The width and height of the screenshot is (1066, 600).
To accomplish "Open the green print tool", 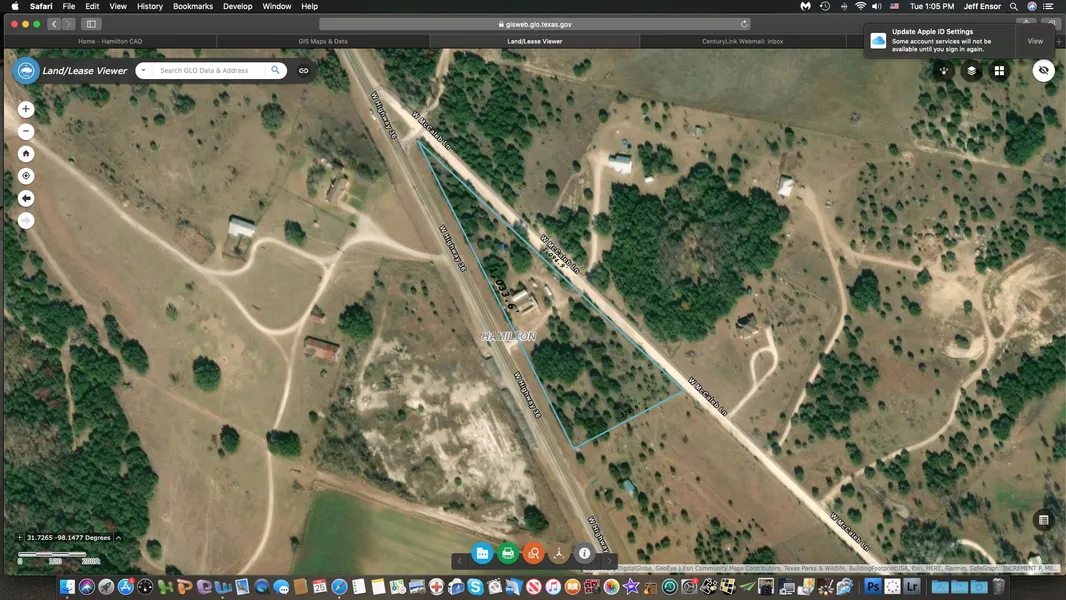I will [508, 553].
